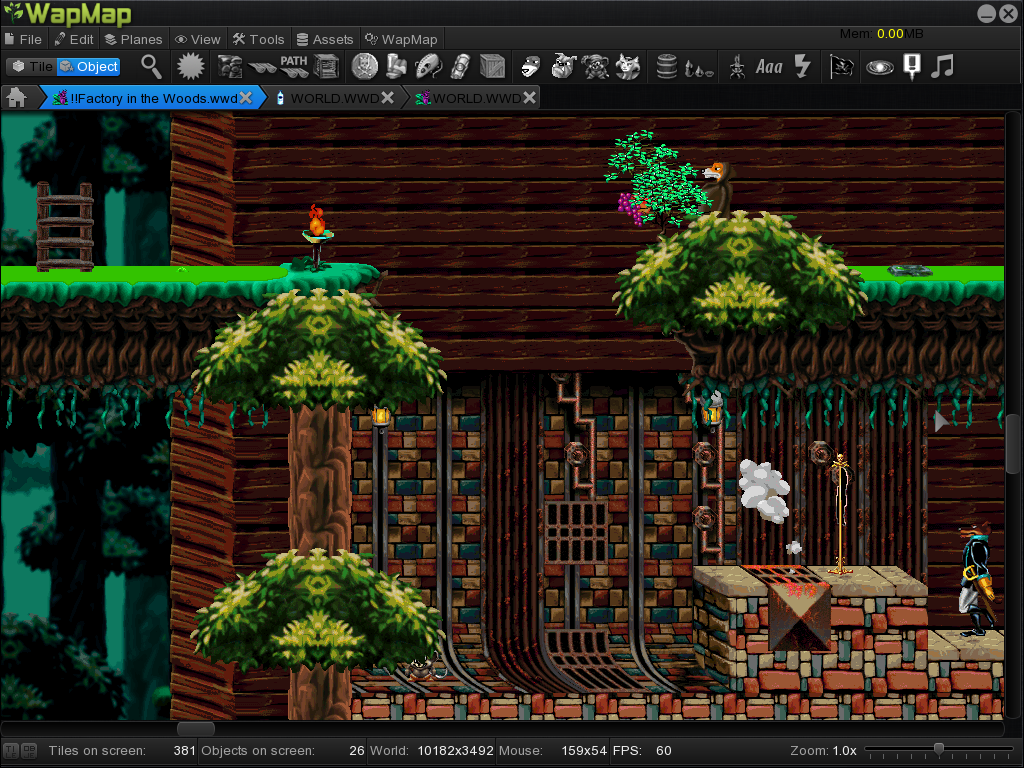Click the magnifying glass search tool
The width and height of the screenshot is (1024, 768).
(152, 67)
